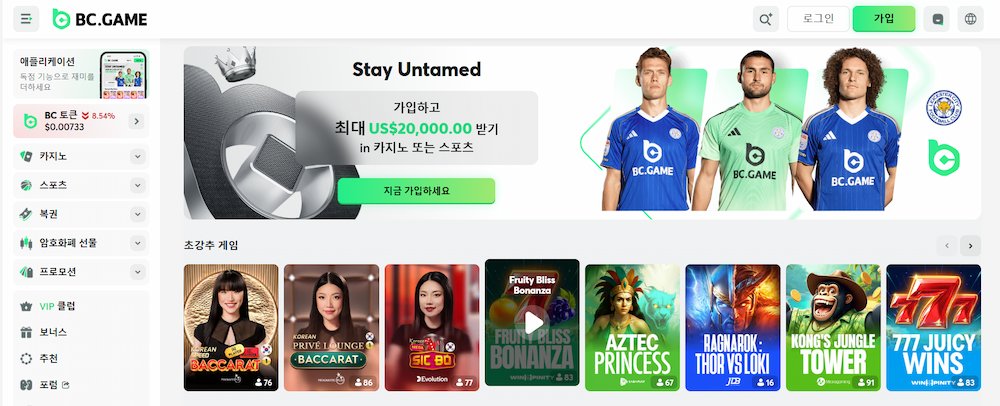Click the 로그인 button
The image size is (1000, 406).
[818, 19]
